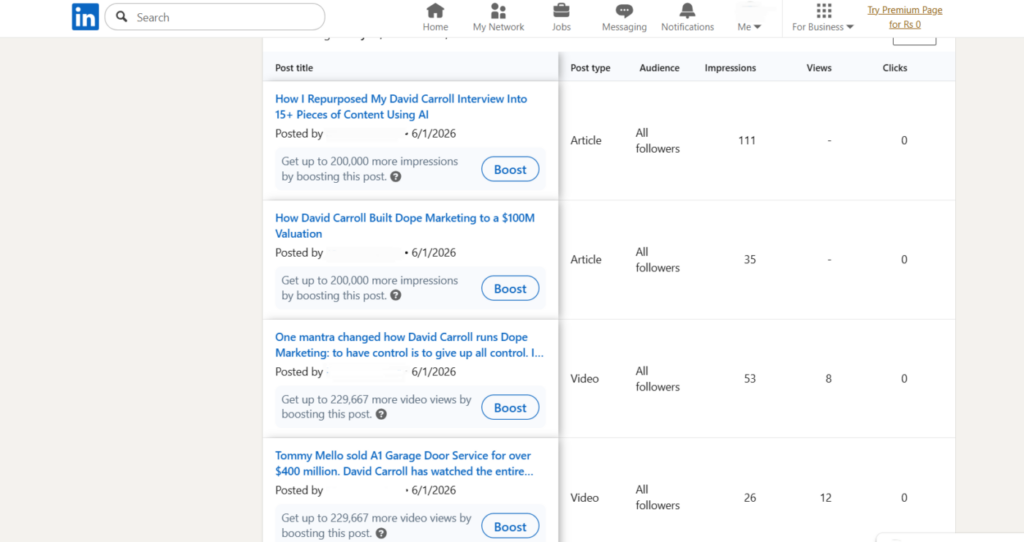Screen dimensions: 1024x542
Task: Select the views value 8
Action: pyautogui.click(x=828, y=379)
